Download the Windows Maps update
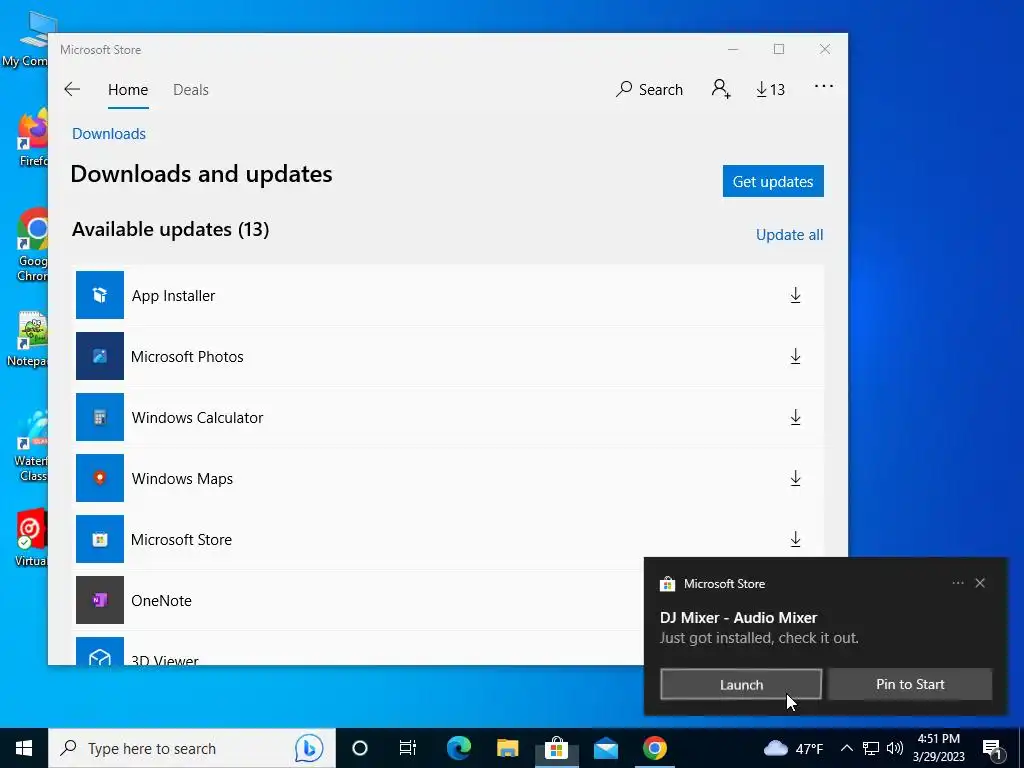Screen dimensions: 1024x768 click(795, 478)
